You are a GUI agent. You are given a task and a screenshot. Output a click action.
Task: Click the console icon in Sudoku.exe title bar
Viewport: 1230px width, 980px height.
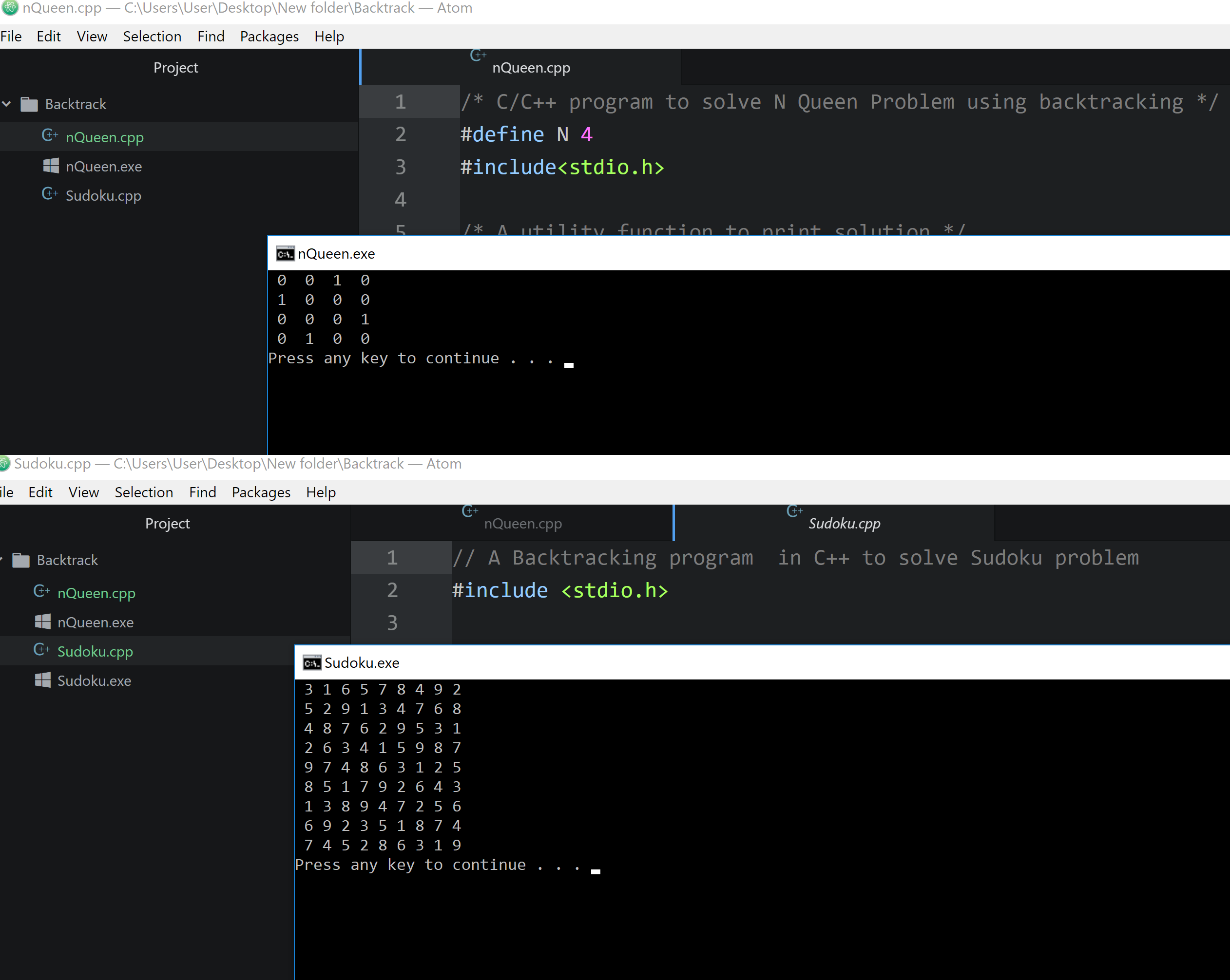point(311,662)
